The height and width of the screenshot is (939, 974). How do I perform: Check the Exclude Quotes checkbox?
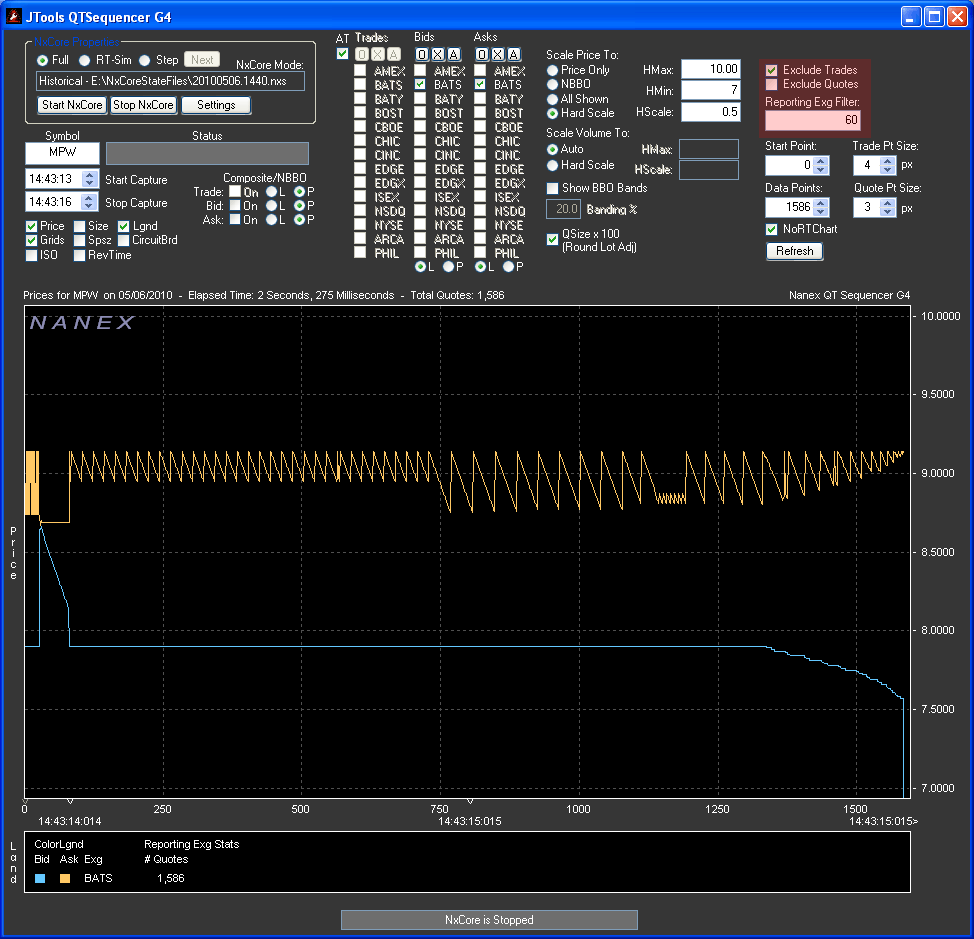click(x=771, y=84)
